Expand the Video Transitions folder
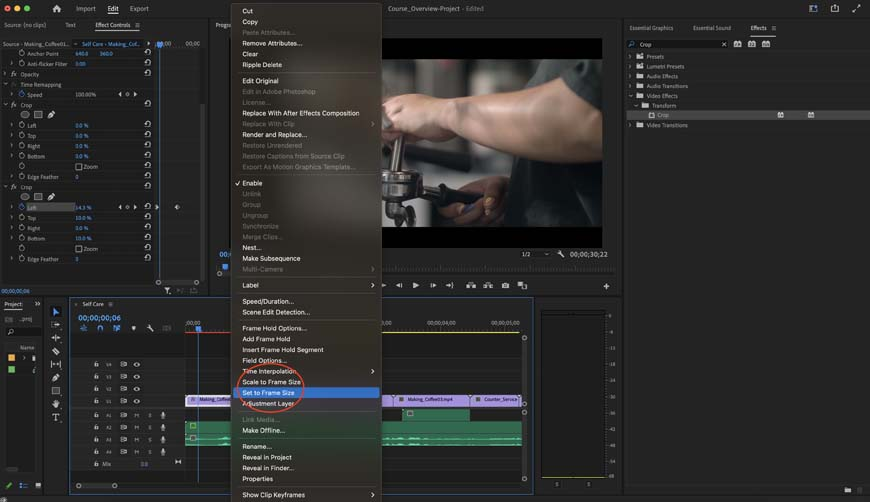870x502 pixels. tap(630, 125)
